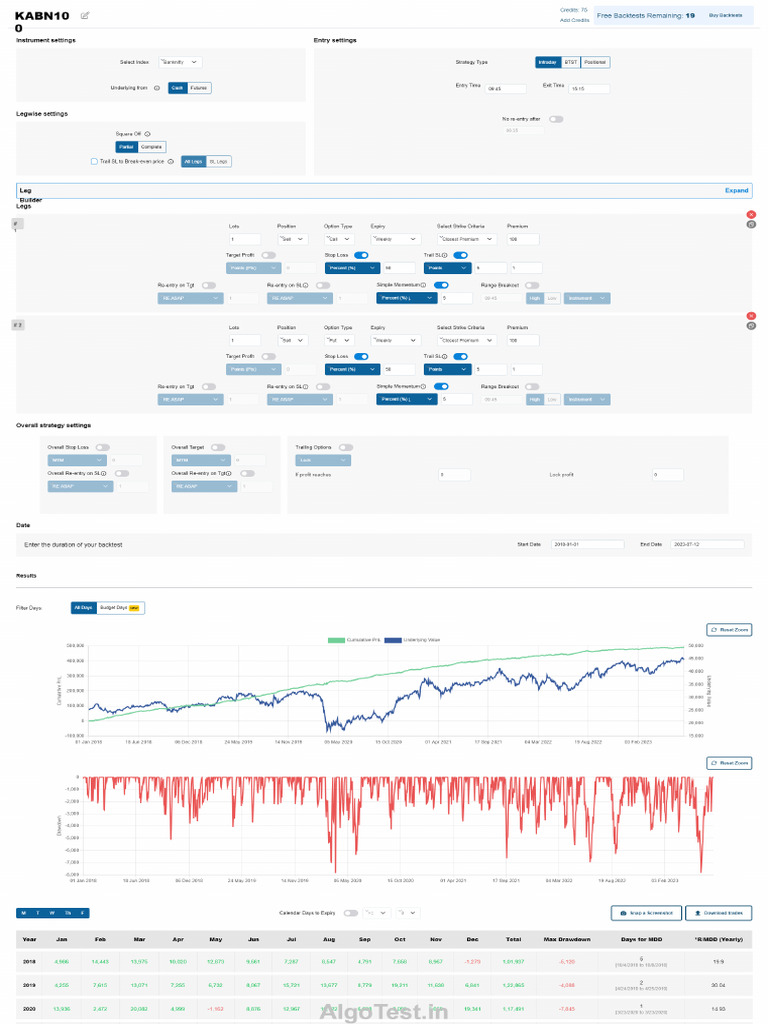This screenshot has width=768, height=1024.
Task: Toggle No re-entry after switch
Action: pyautogui.click(x=556, y=119)
